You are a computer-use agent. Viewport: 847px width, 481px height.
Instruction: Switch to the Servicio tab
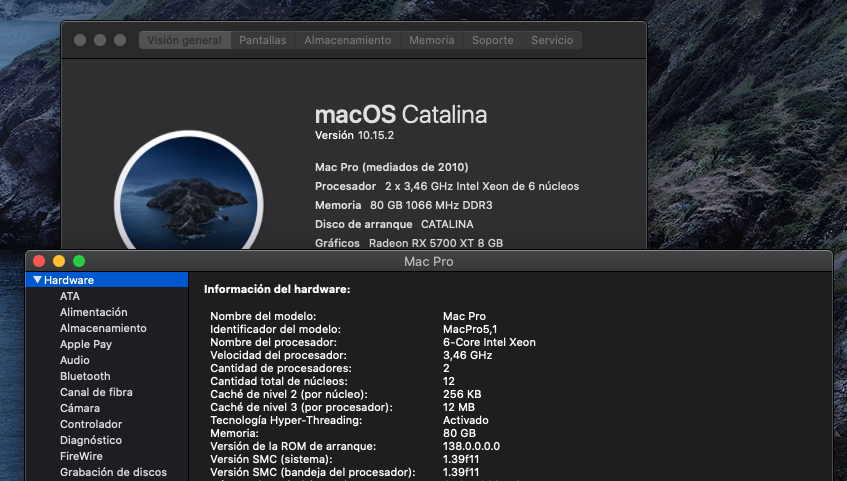[x=552, y=40]
